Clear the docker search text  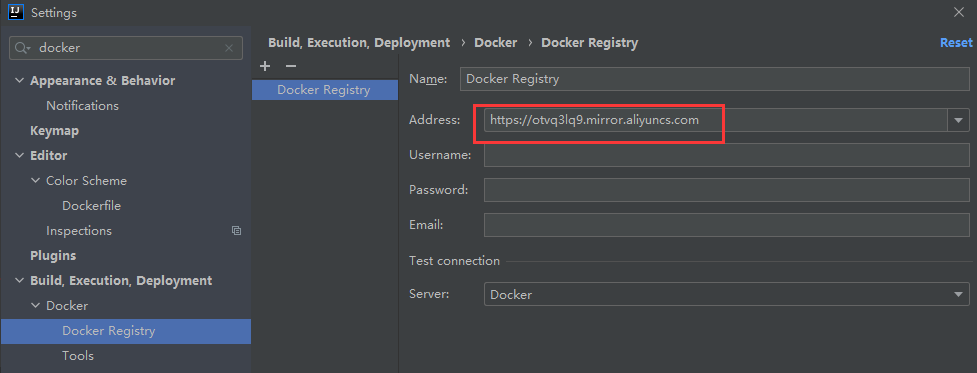pos(229,48)
